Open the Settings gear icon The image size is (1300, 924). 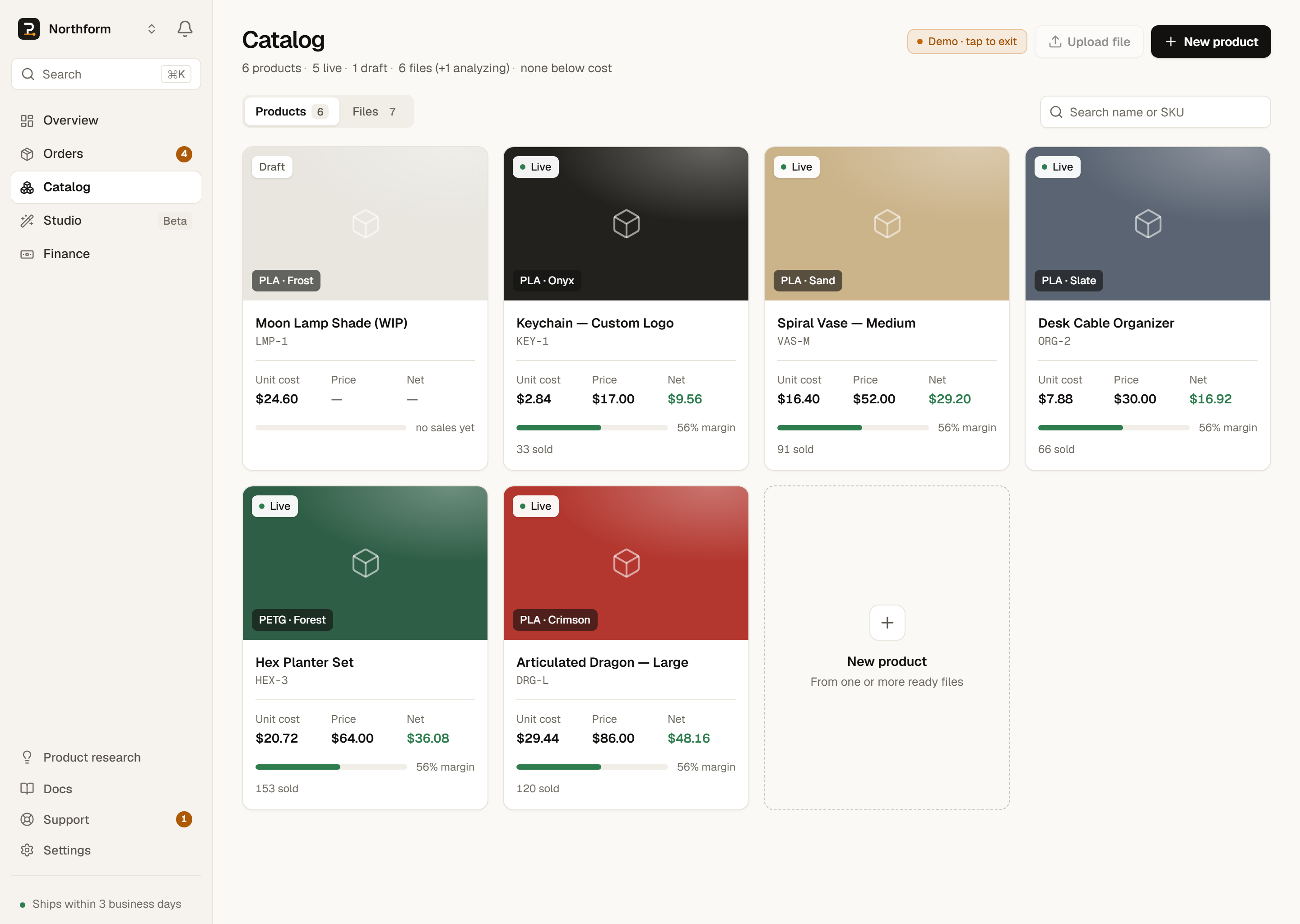(x=27, y=850)
